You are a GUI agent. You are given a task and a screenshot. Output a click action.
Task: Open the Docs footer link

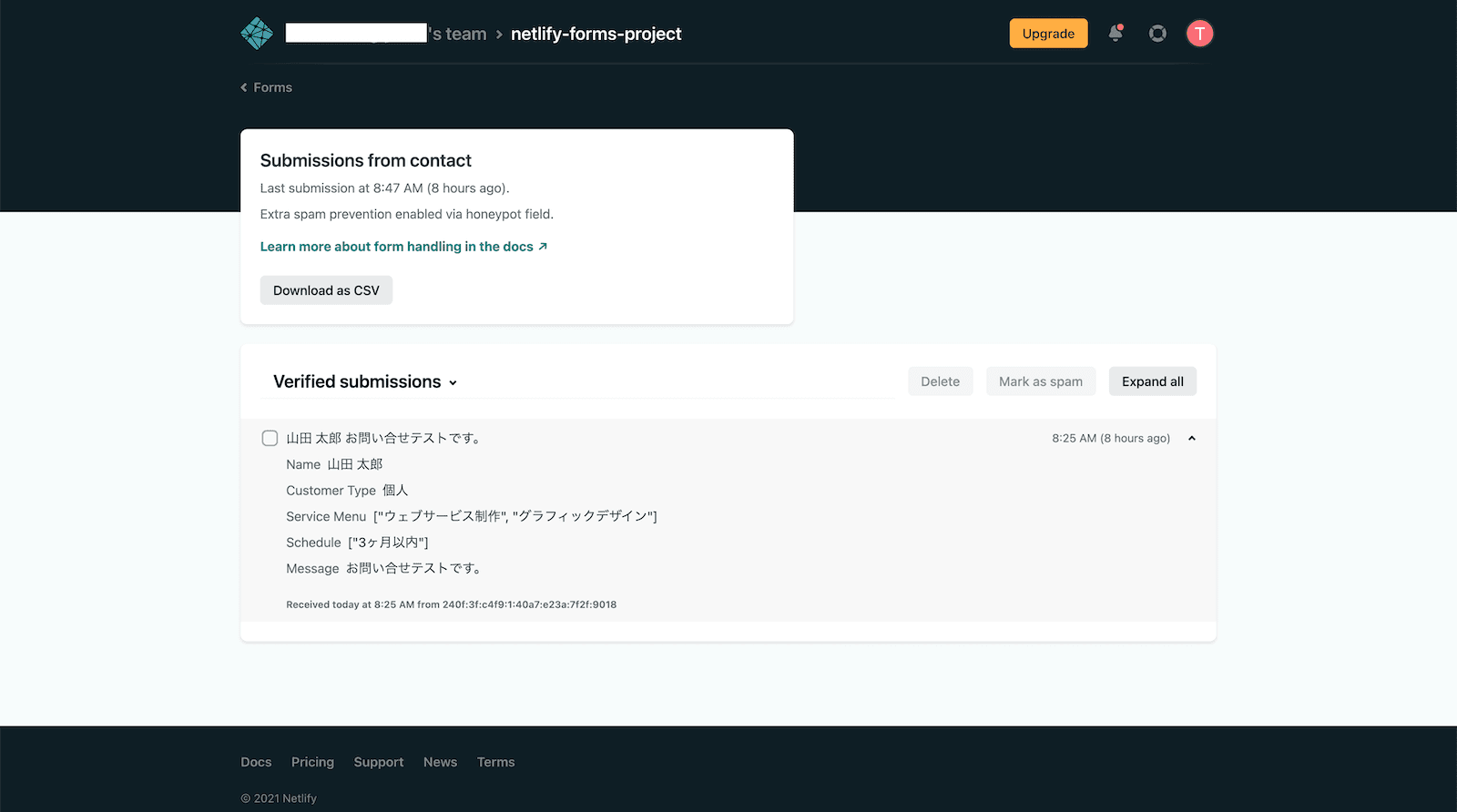pos(256,762)
